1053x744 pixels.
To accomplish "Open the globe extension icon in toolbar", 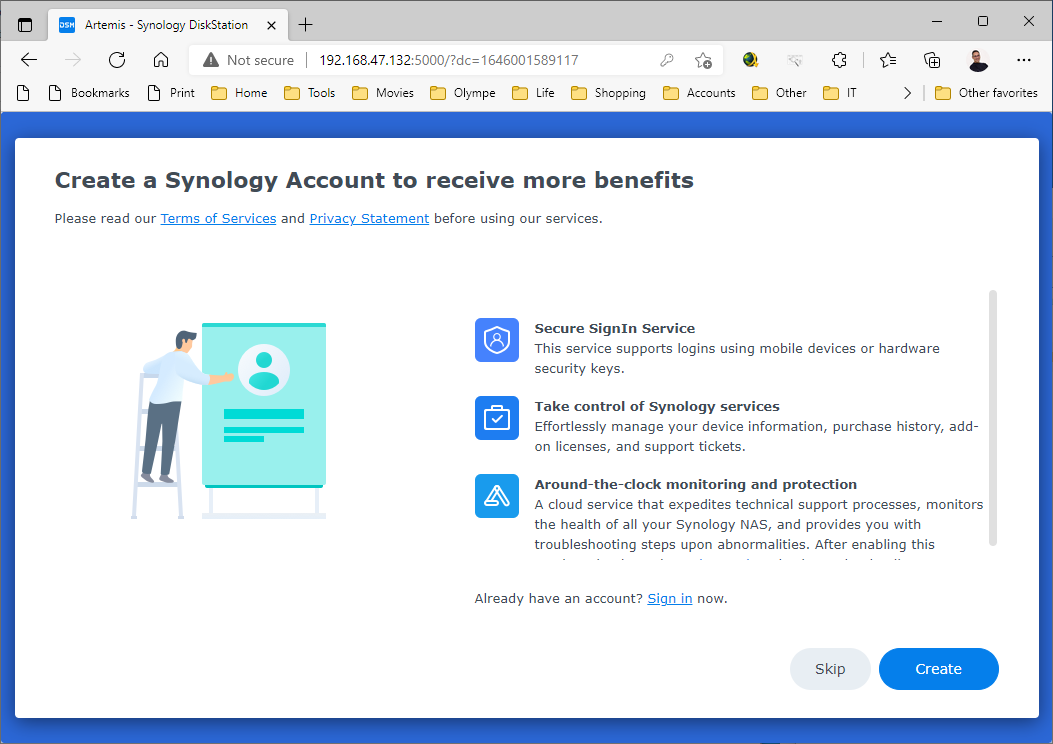I will (751, 60).
